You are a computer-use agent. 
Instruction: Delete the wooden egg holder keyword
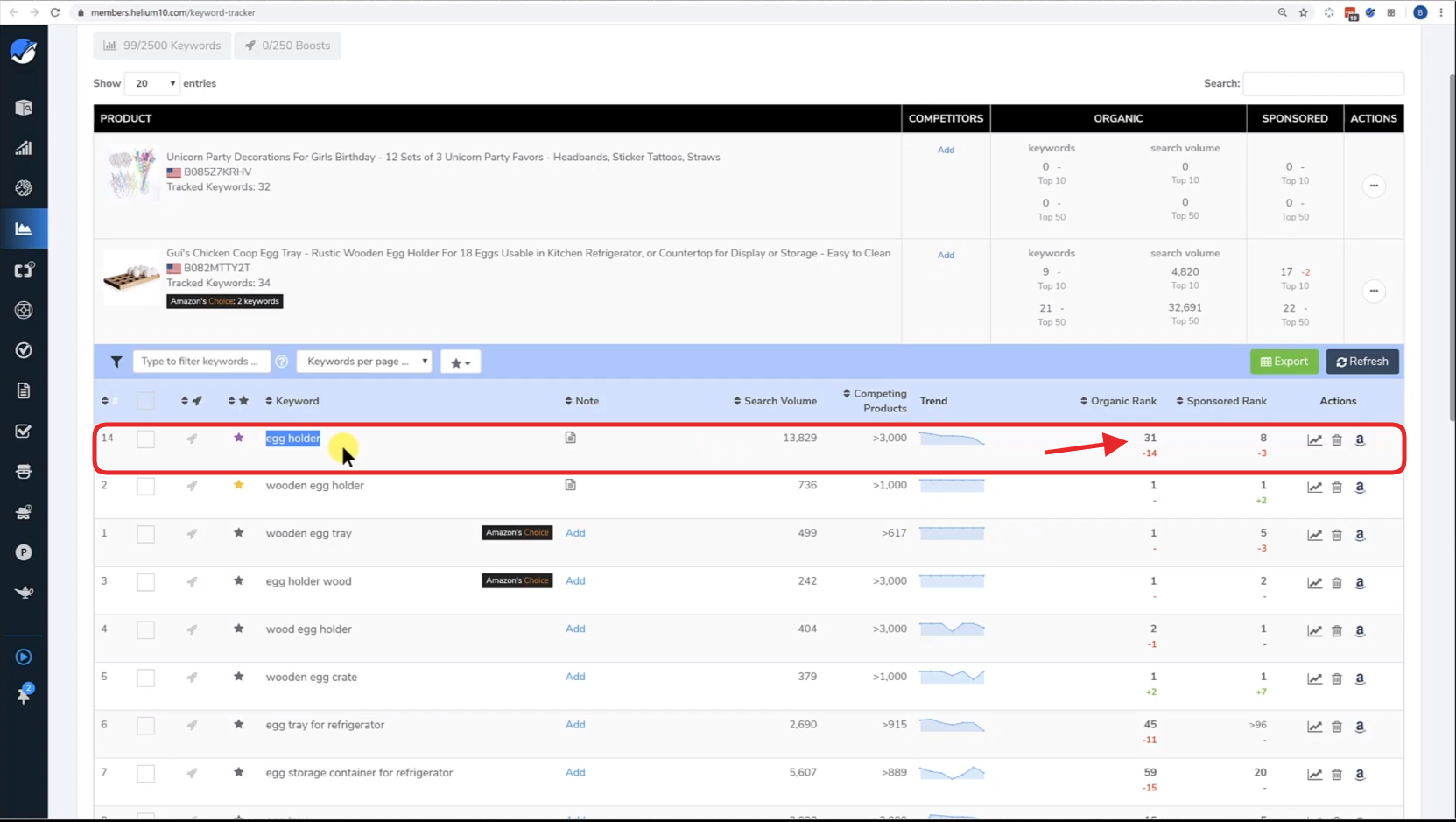[x=1337, y=488]
